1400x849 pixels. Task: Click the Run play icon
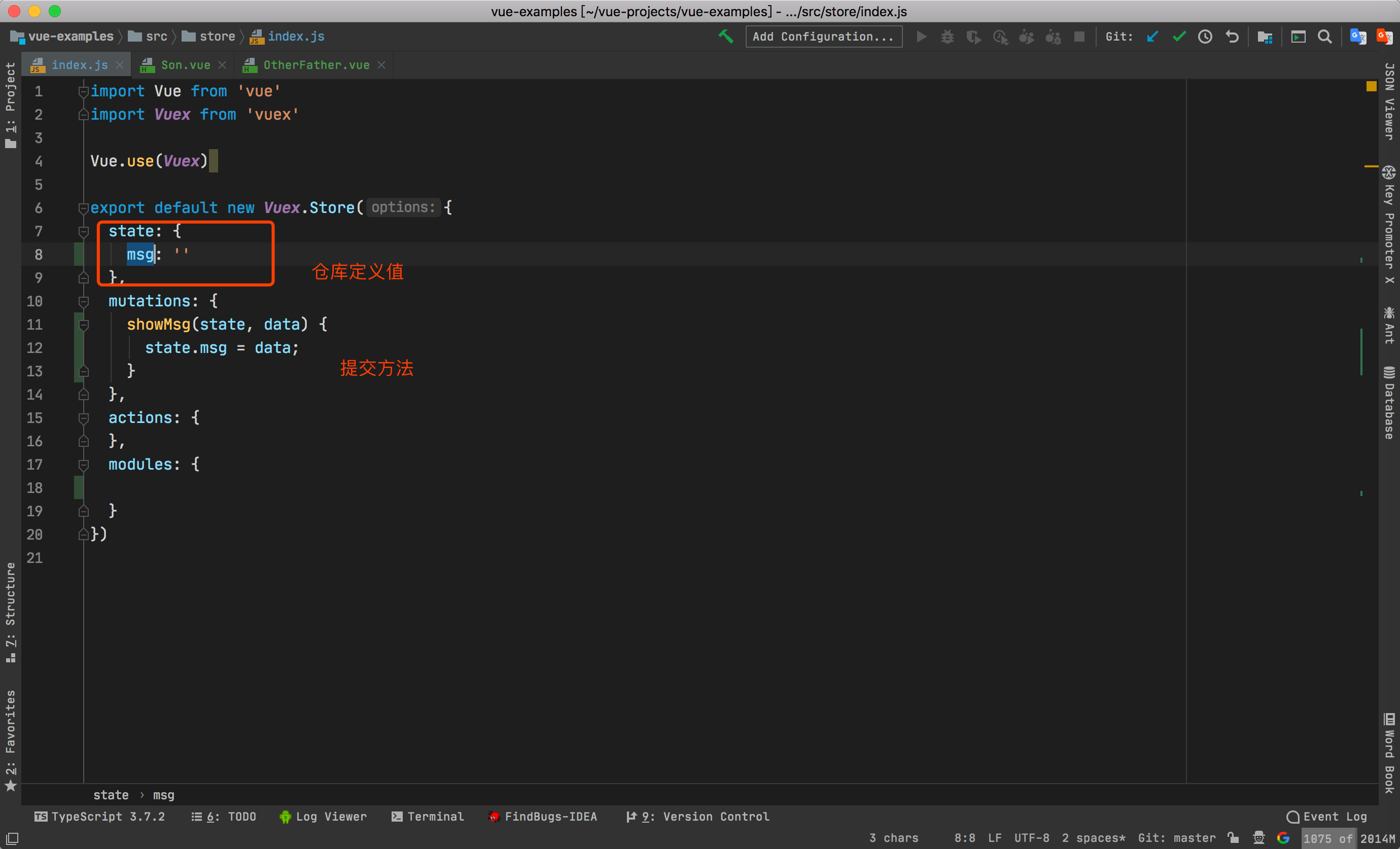pyautogui.click(x=921, y=37)
